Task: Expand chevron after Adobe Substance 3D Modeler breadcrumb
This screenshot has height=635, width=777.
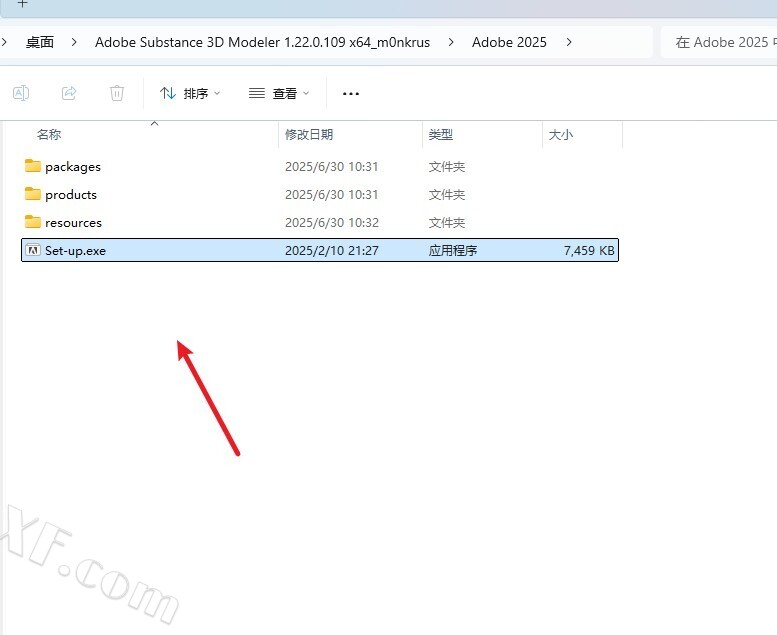Action: pos(451,43)
